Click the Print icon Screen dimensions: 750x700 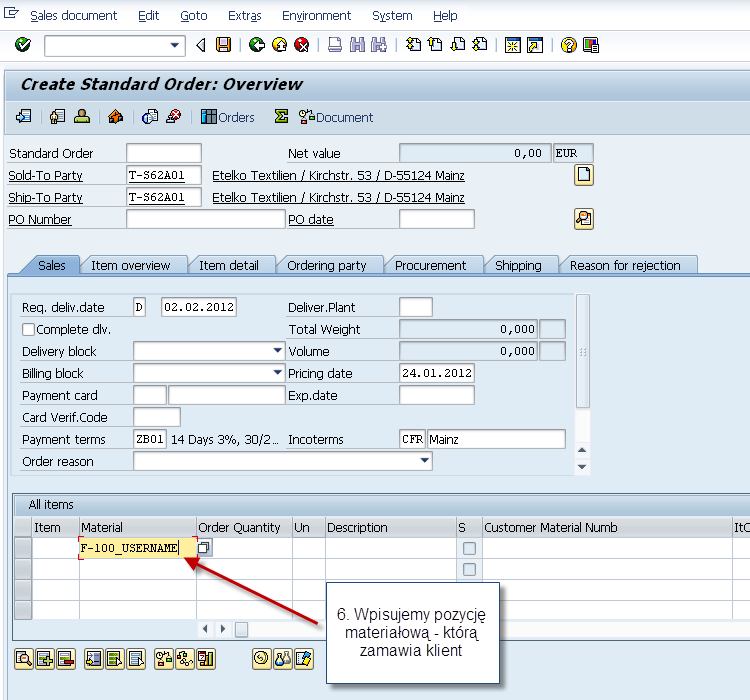pyautogui.click(x=335, y=45)
